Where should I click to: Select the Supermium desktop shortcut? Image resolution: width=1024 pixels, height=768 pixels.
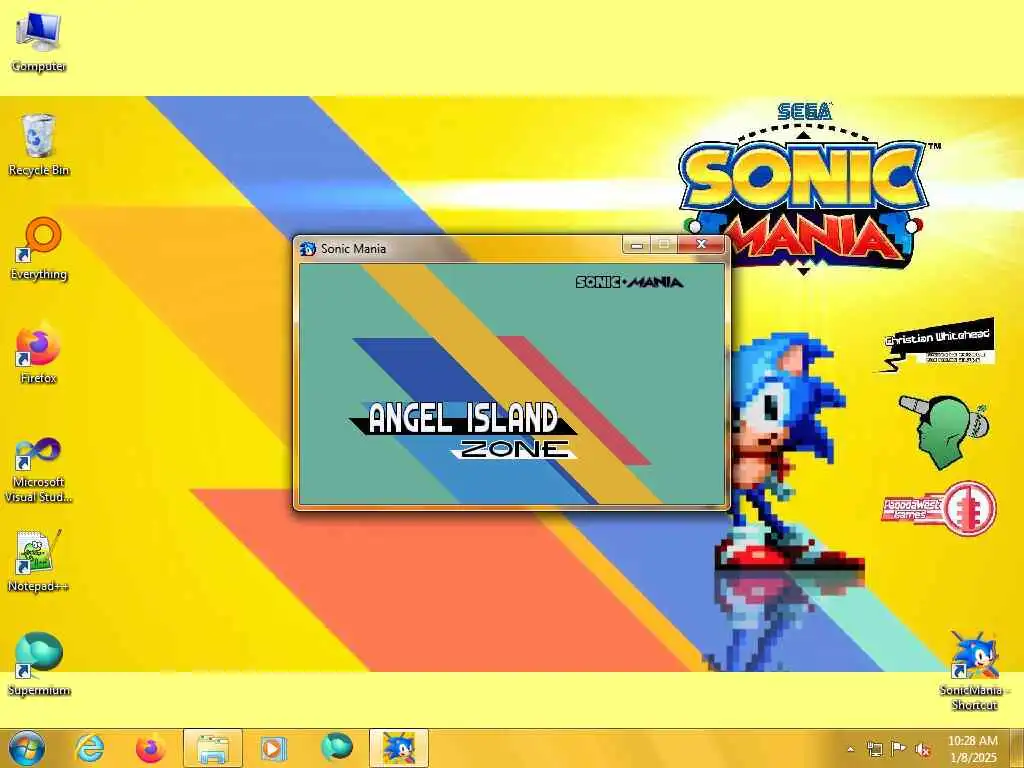pos(38,665)
